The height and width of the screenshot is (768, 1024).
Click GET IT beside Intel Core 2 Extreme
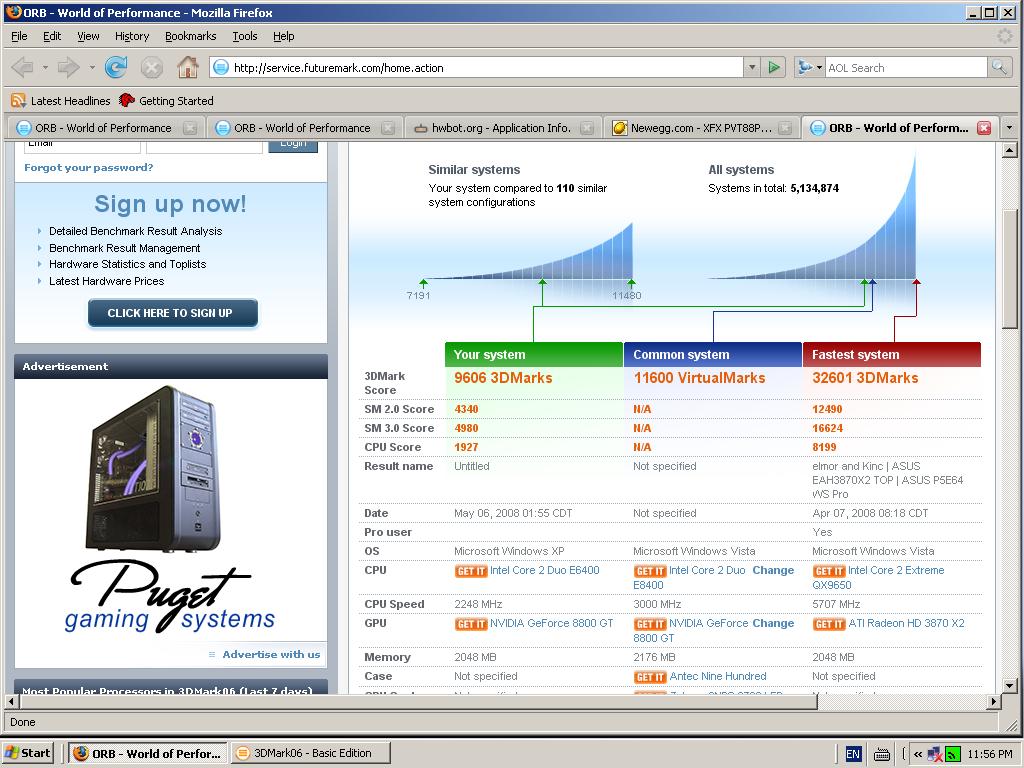[829, 571]
